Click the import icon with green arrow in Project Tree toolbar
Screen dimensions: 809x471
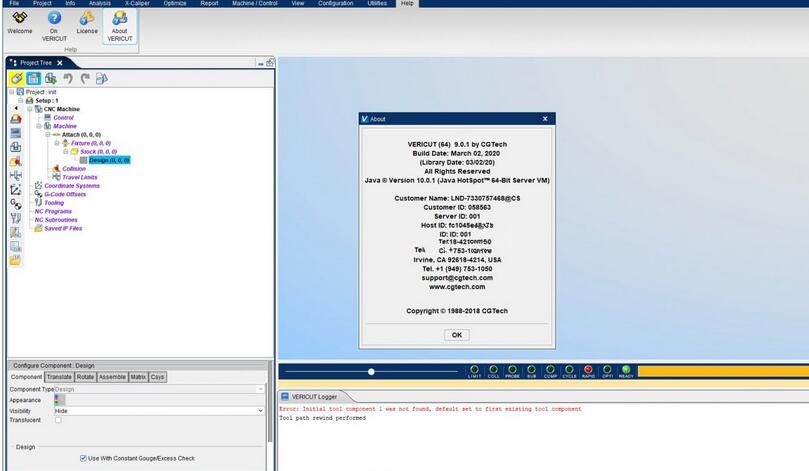tap(51, 78)
